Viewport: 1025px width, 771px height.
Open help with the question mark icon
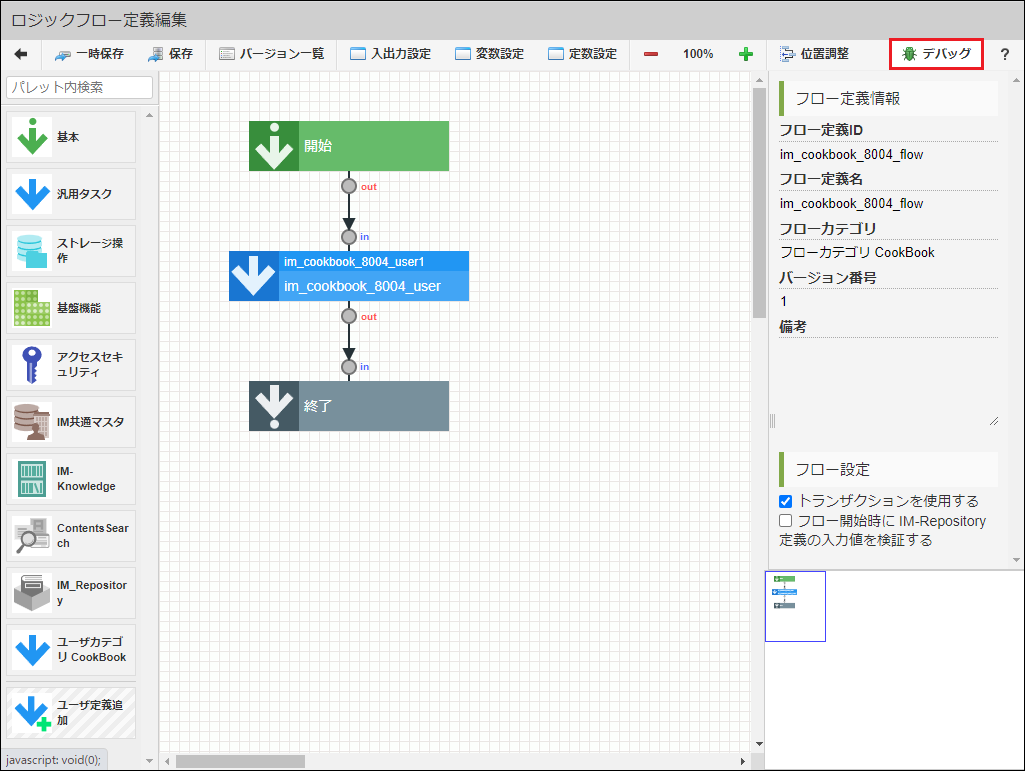pyautogui.click(x=1005, y=54)
